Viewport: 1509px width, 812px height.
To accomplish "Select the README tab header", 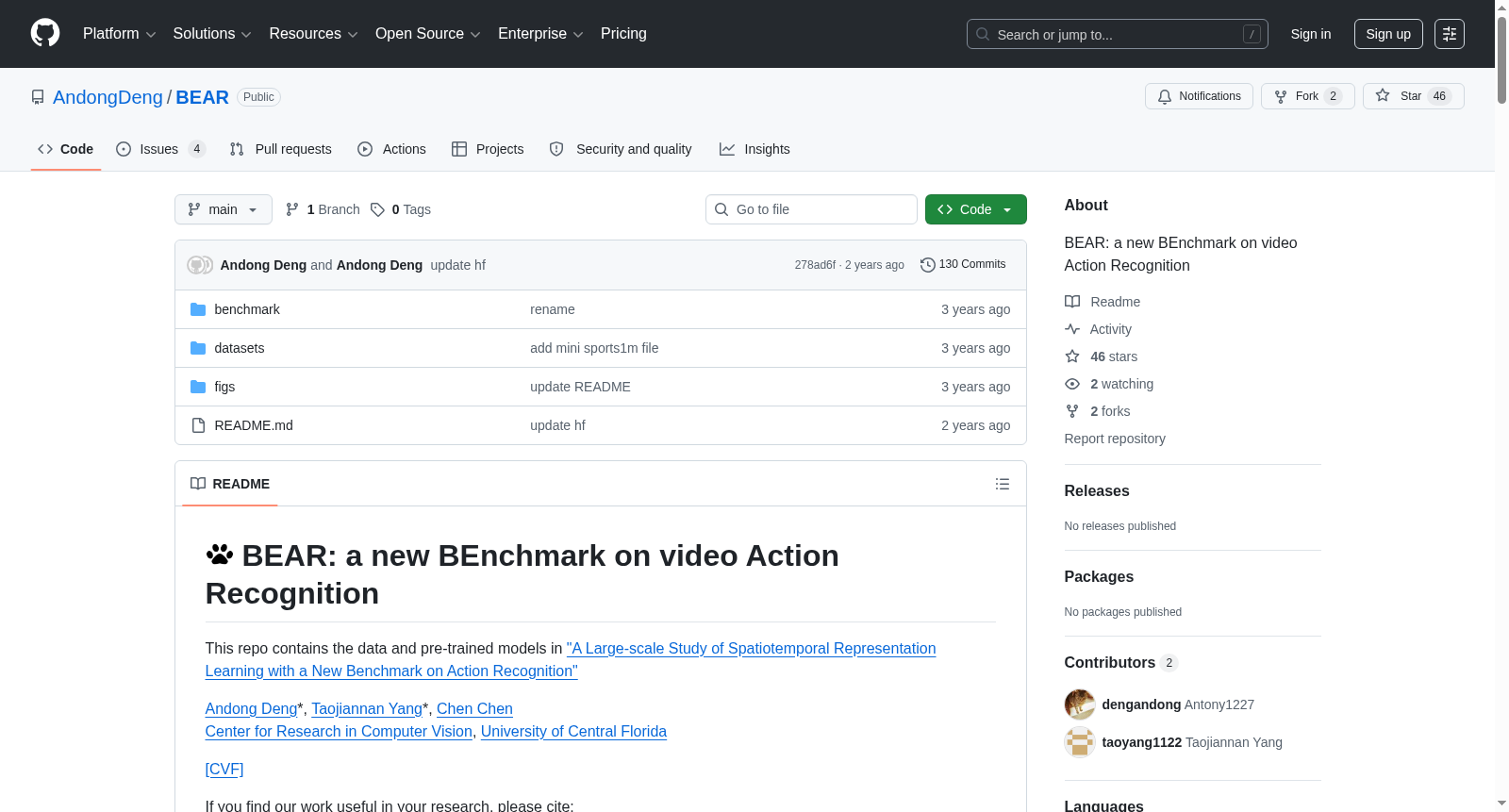I will (230, 484).
